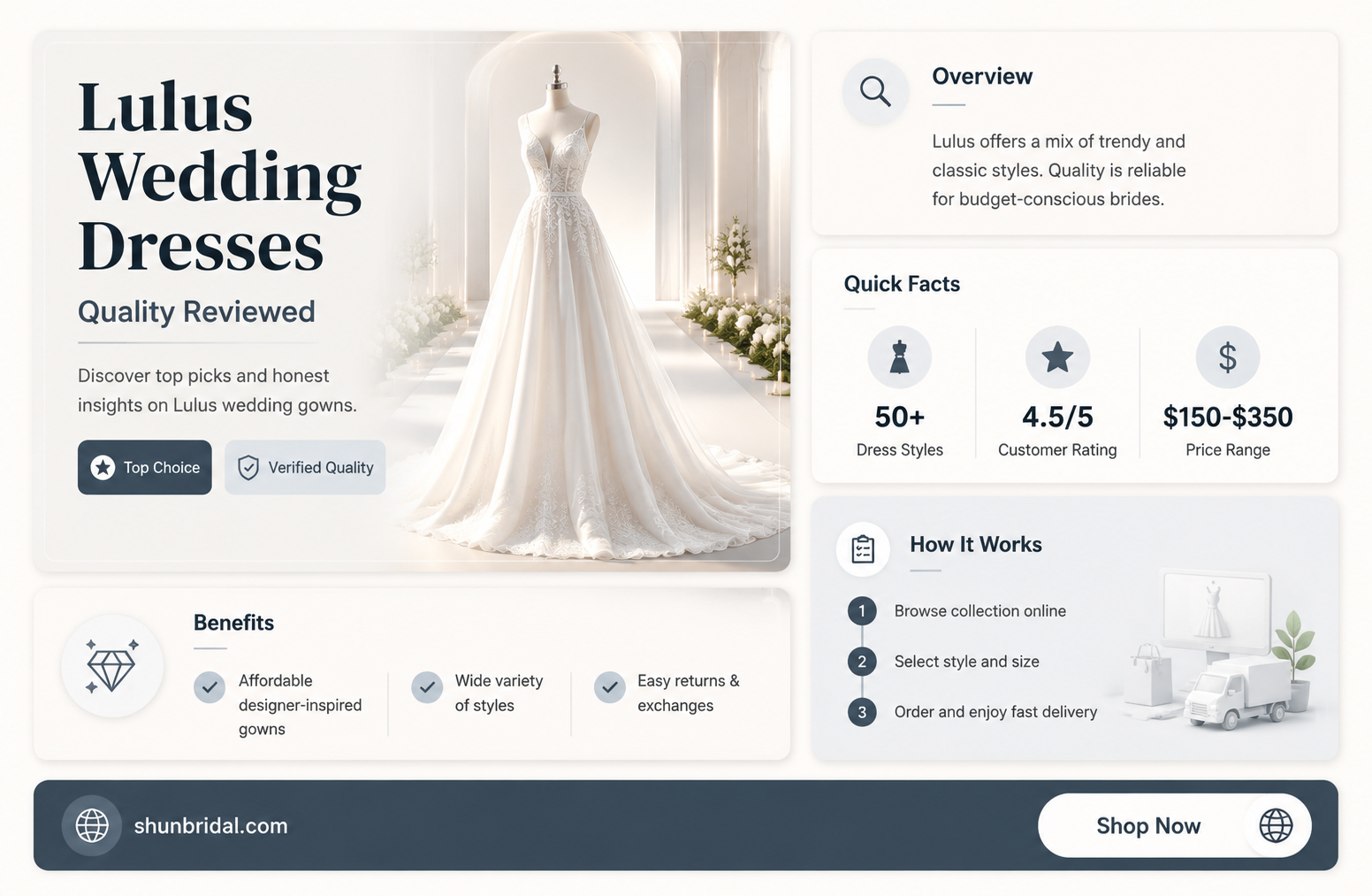1372x896 pixels.
Task: Click 'Affordable designer-inspired gowns' text
Action: (x=300, y=705)
